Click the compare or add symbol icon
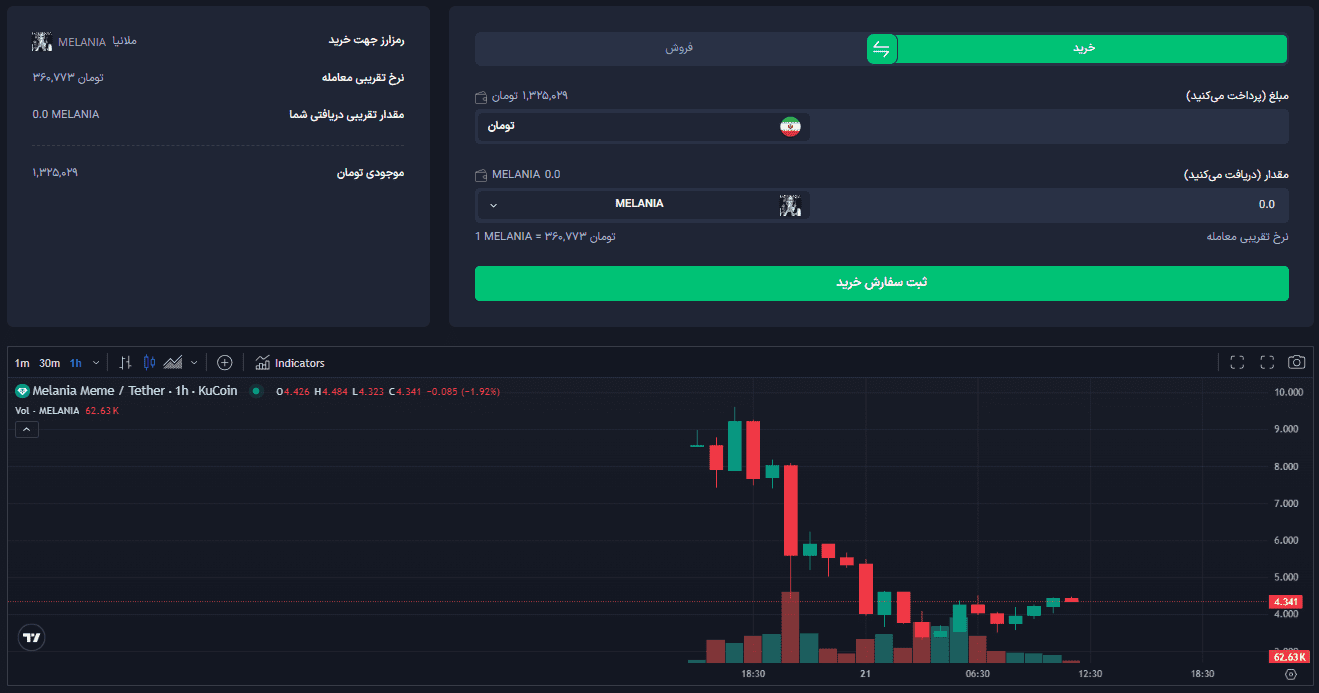 point(225,363)
